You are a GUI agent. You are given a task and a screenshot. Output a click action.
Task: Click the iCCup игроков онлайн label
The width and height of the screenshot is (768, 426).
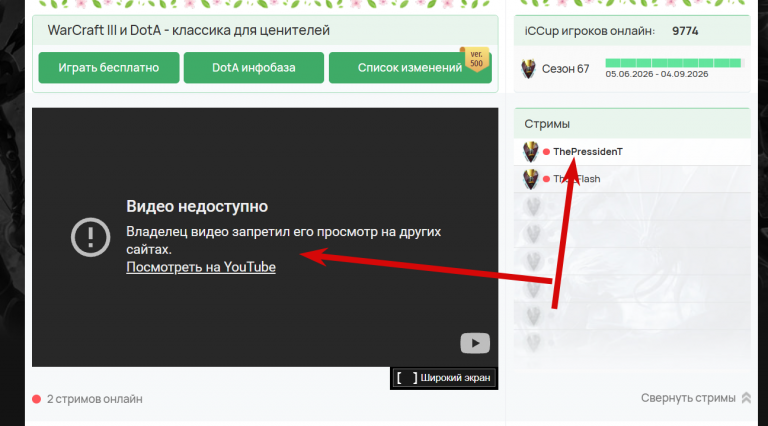590,31
